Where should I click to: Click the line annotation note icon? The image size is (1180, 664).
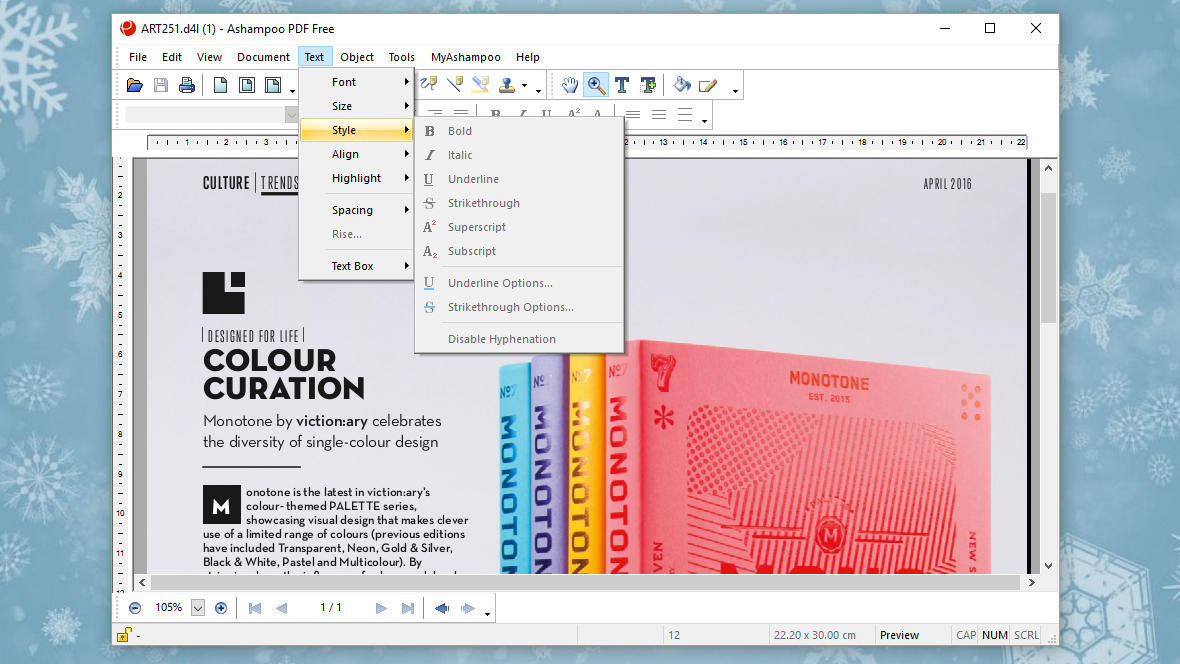click(x=455, y=84)
